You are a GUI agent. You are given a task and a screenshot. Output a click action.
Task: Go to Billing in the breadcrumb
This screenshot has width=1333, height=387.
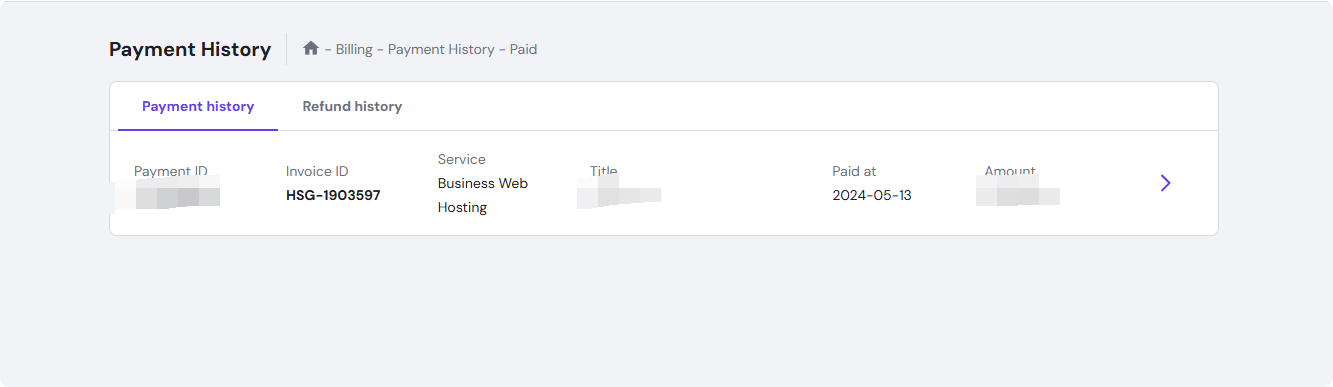354,49
